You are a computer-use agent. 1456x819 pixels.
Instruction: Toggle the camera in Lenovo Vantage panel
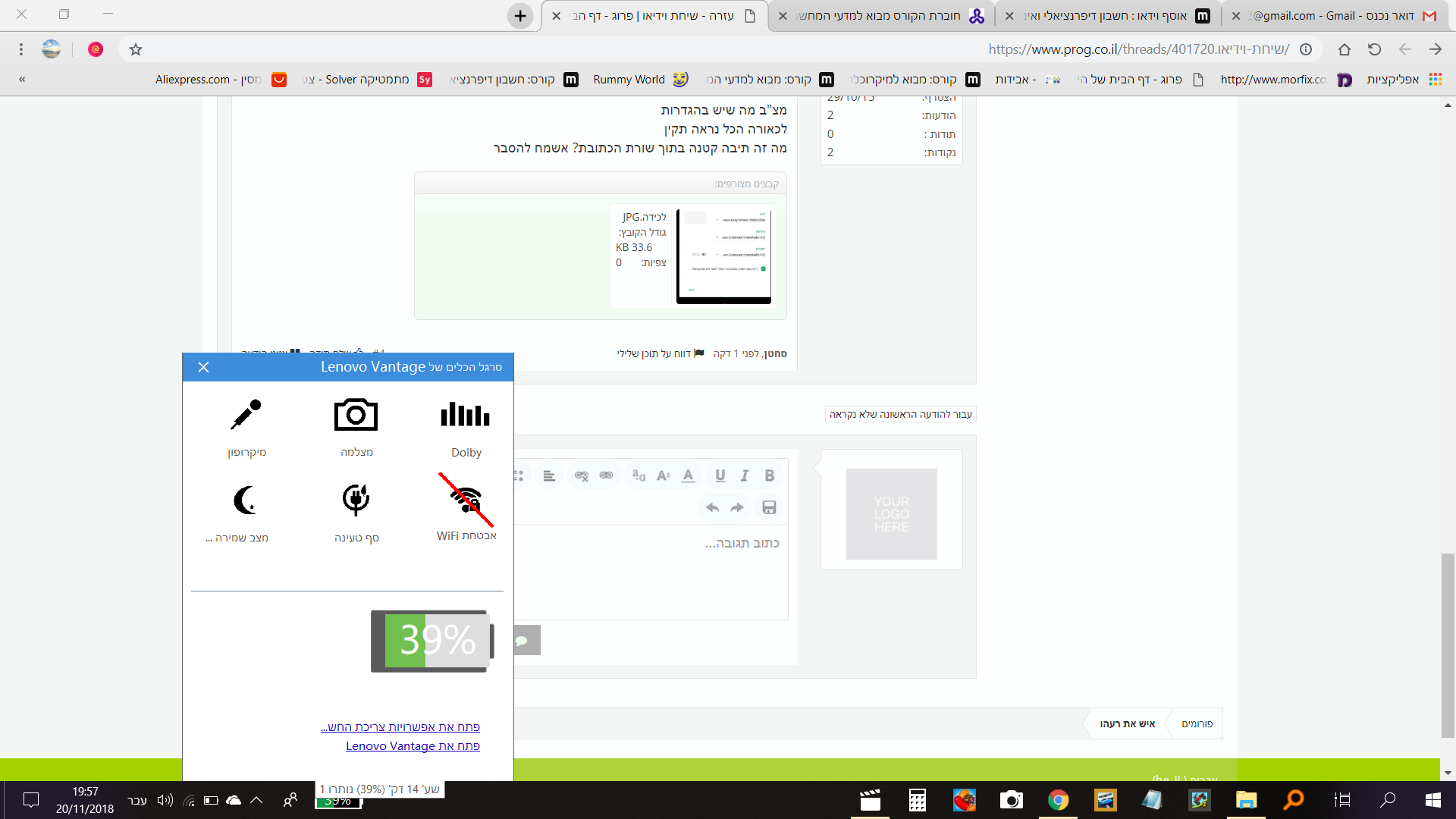(x=356, y=415)
